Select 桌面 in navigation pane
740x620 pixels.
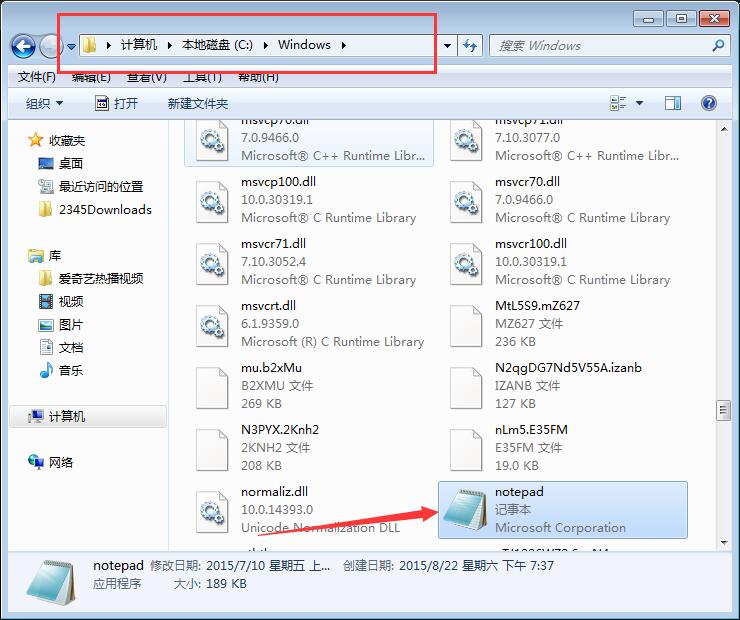(x=60, y=163)
